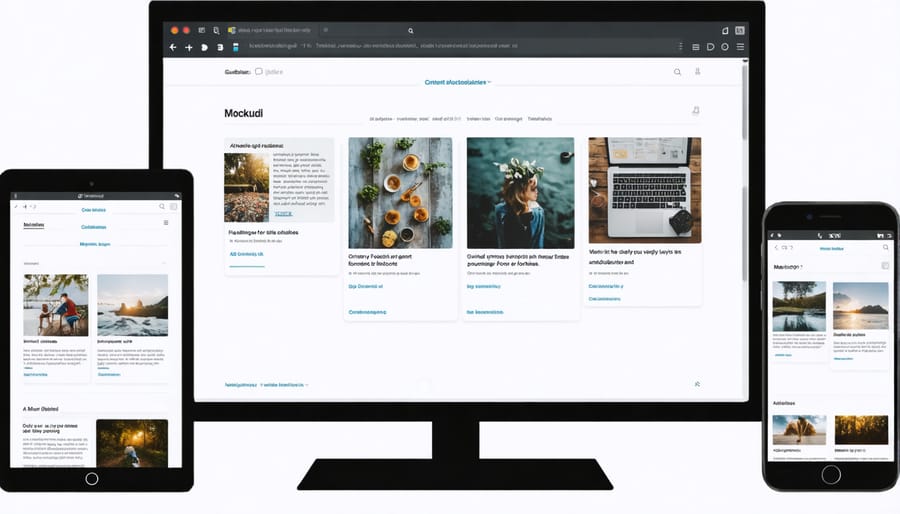Open the food flat-lay photo thumbnail
Viewport: 900px width, 514px height.
400,193
